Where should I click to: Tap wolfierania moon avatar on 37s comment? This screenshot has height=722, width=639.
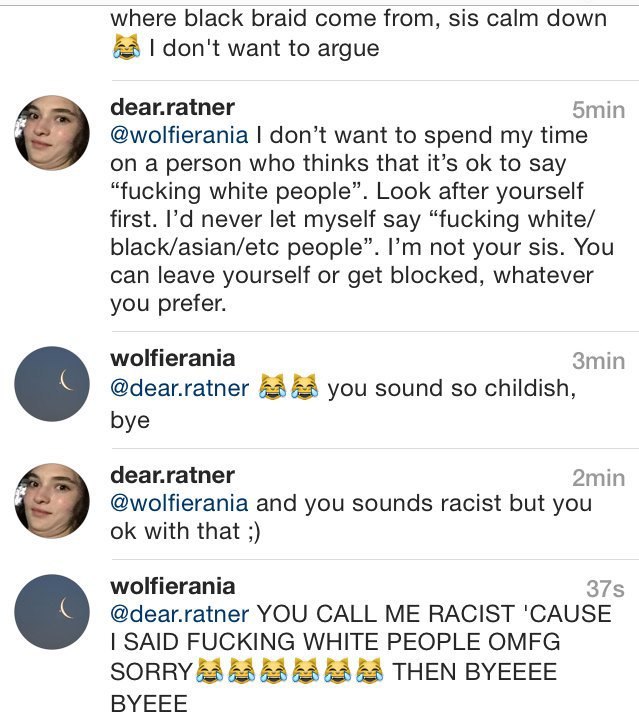click(x=52, y=612)
